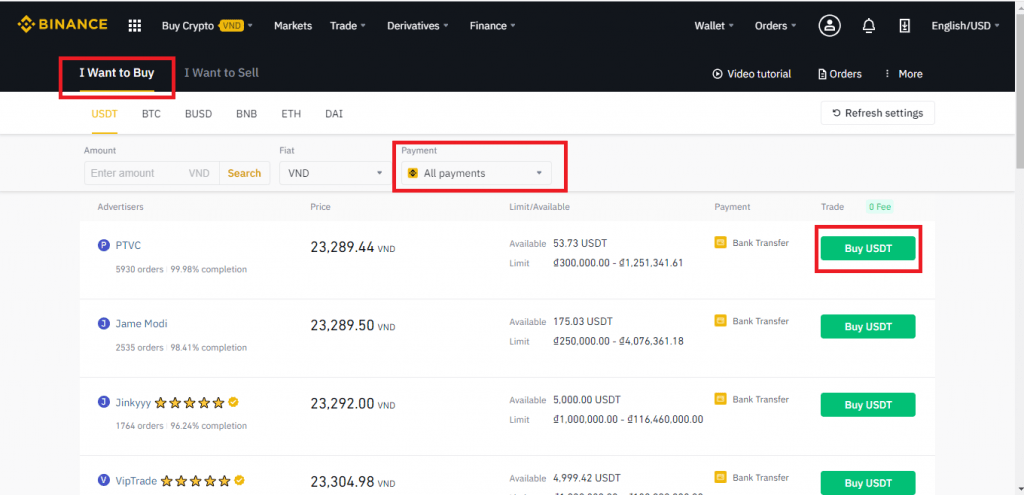Screen dimensions: 1024x495
Task: Click Buy USDT for Jinkyyy
Action: 868,405
